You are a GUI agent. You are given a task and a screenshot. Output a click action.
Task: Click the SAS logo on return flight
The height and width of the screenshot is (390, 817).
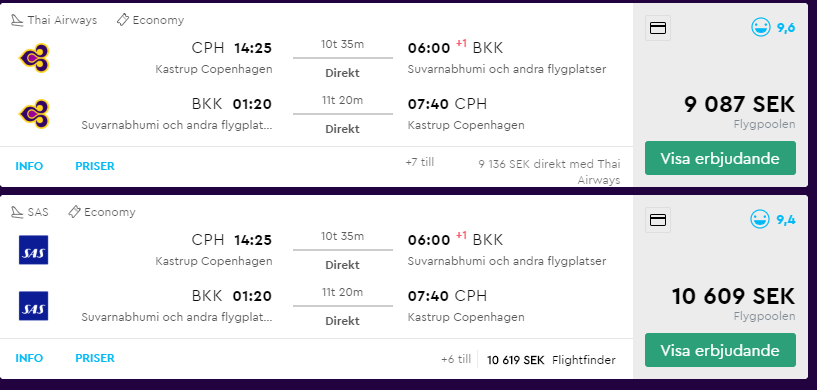tap(33, 306)
